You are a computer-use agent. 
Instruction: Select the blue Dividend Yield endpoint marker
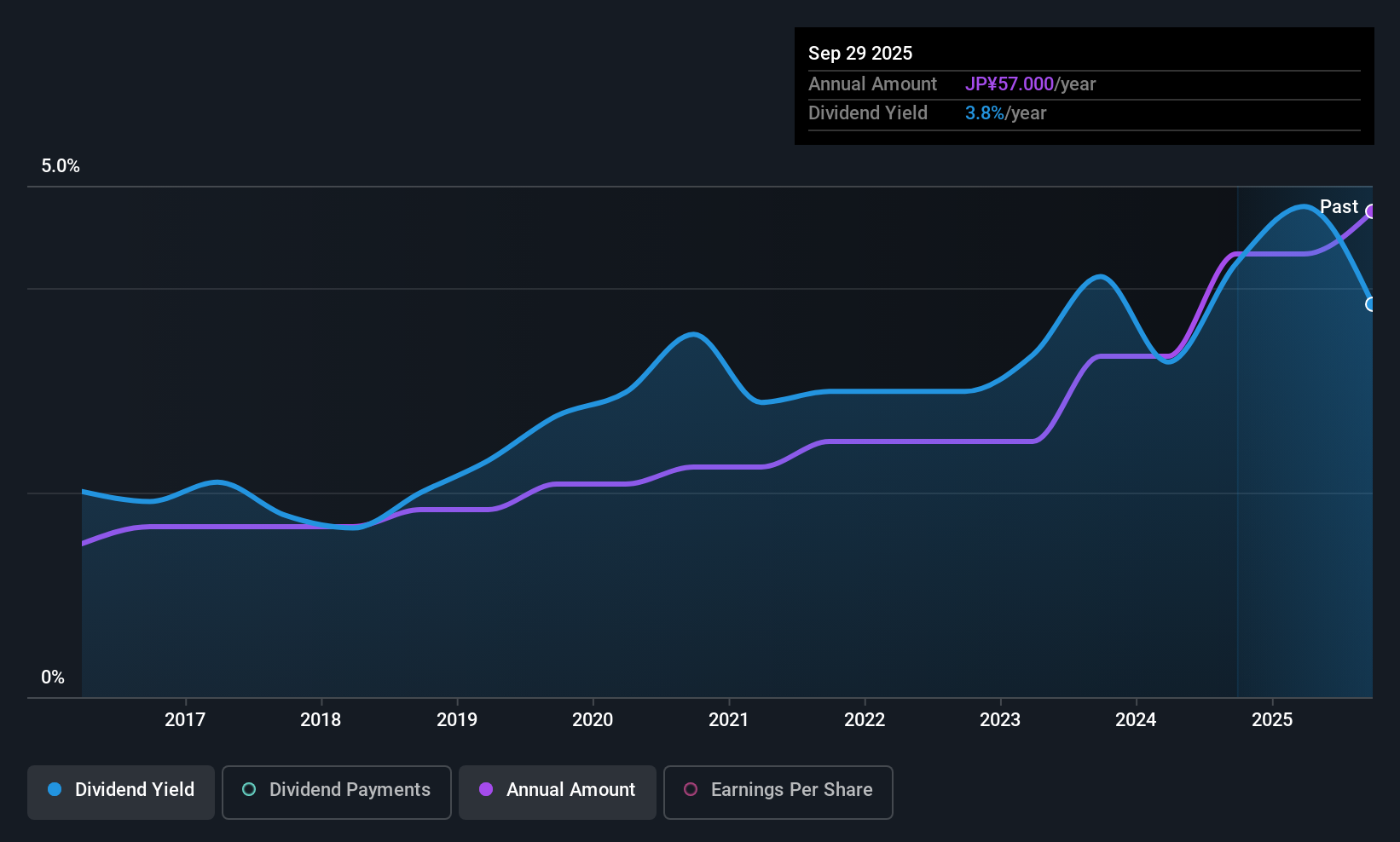[x=1371, y=304]
